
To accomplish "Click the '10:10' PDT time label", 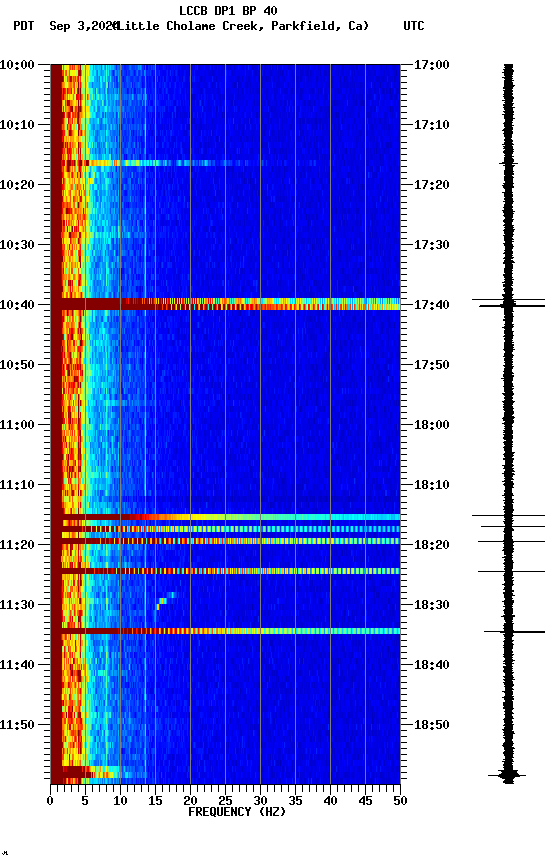I will (17, 125).
